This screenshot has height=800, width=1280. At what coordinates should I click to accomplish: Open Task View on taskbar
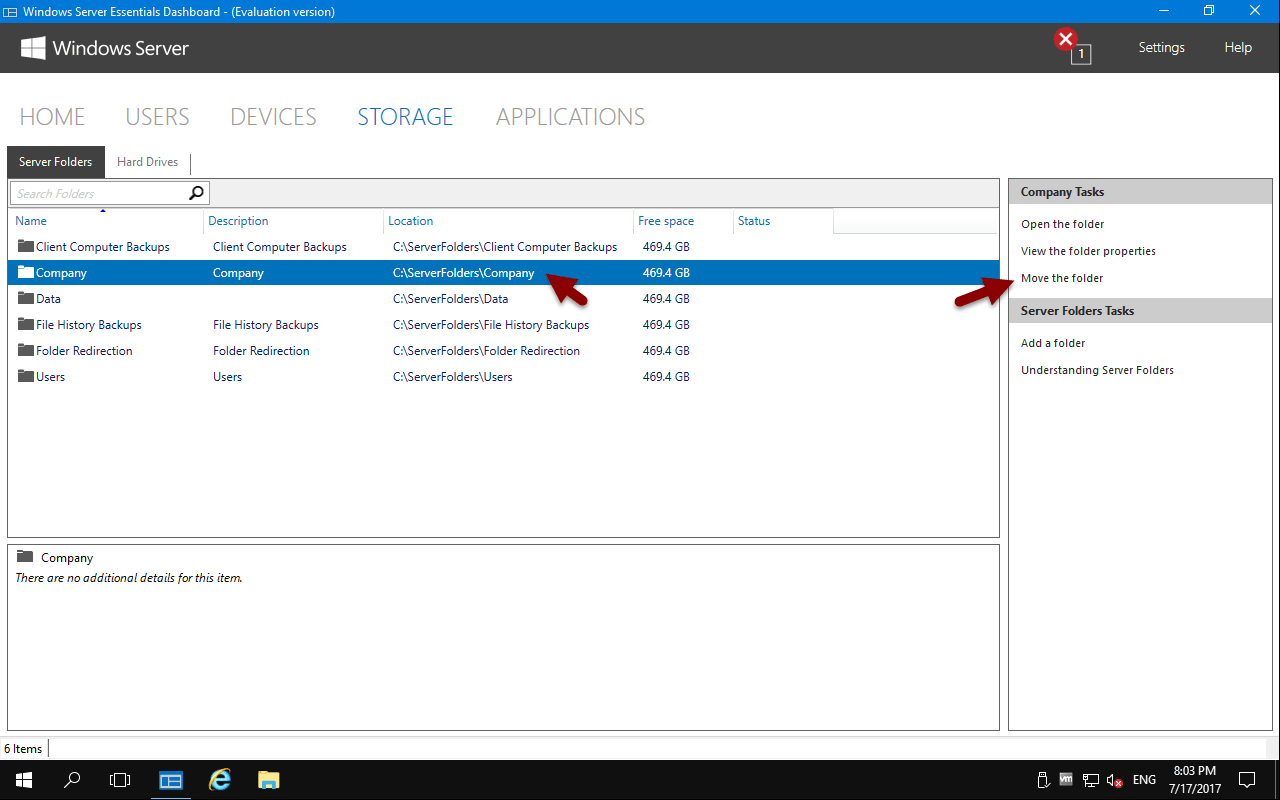click(x=120, y=780)
